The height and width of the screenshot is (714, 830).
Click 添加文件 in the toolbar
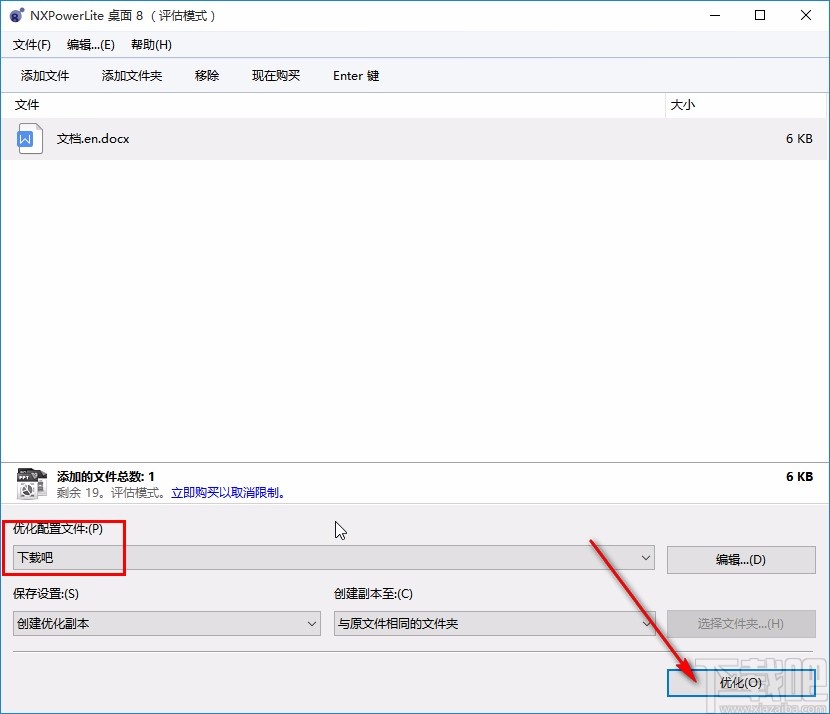[45, 76]
